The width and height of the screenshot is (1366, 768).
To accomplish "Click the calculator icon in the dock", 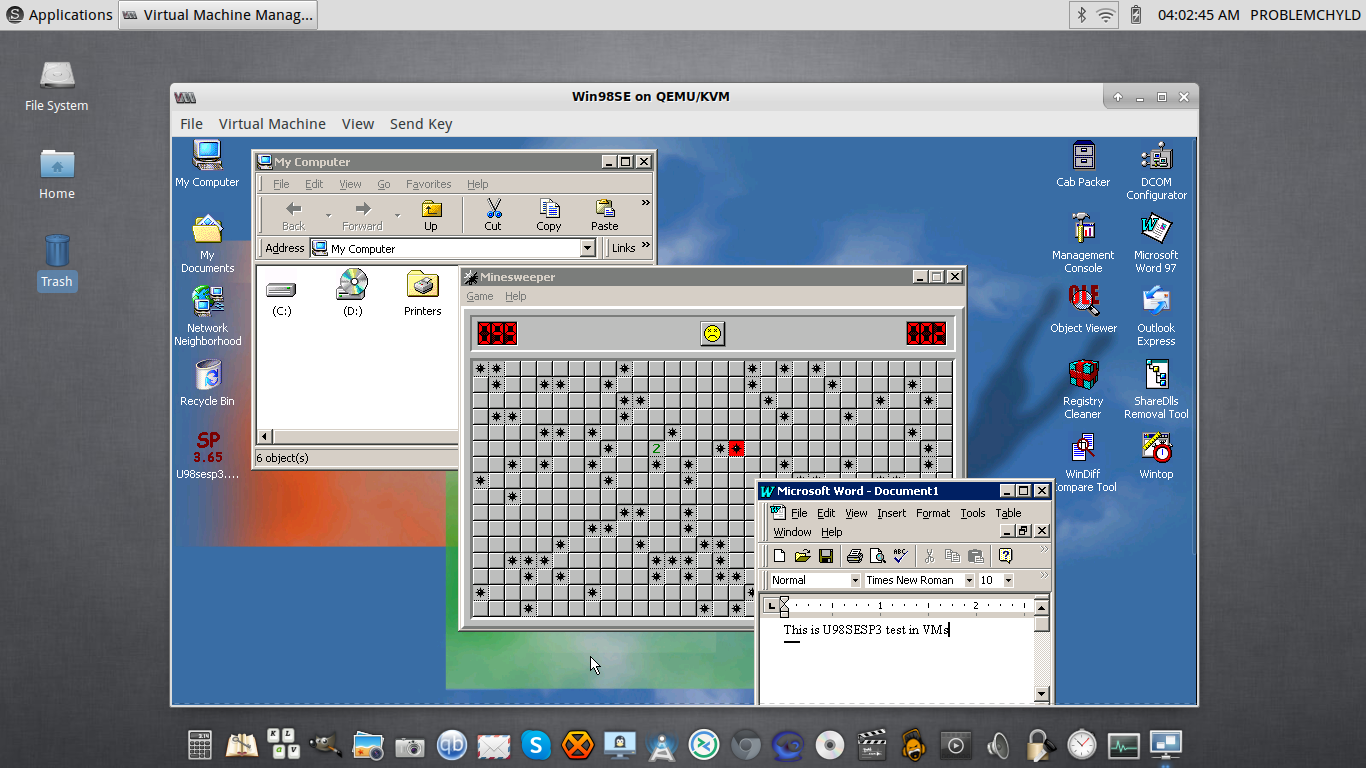I will coord(200,745).
